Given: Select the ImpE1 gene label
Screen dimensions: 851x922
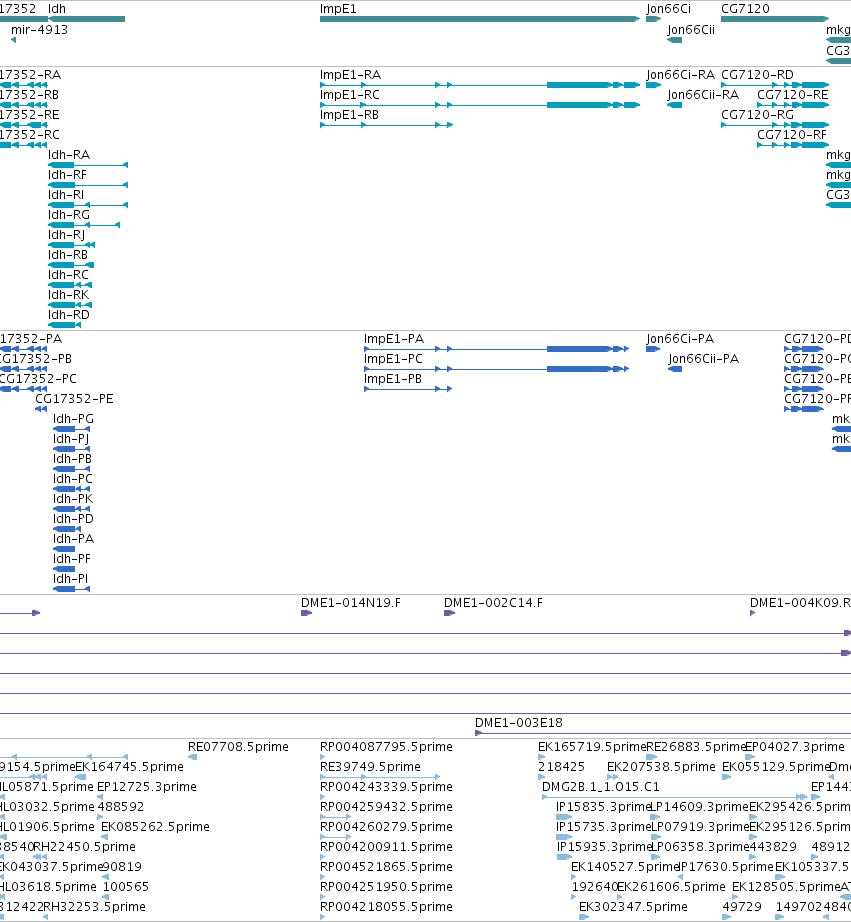Looking at the screenshot, I should pos(338,9).
